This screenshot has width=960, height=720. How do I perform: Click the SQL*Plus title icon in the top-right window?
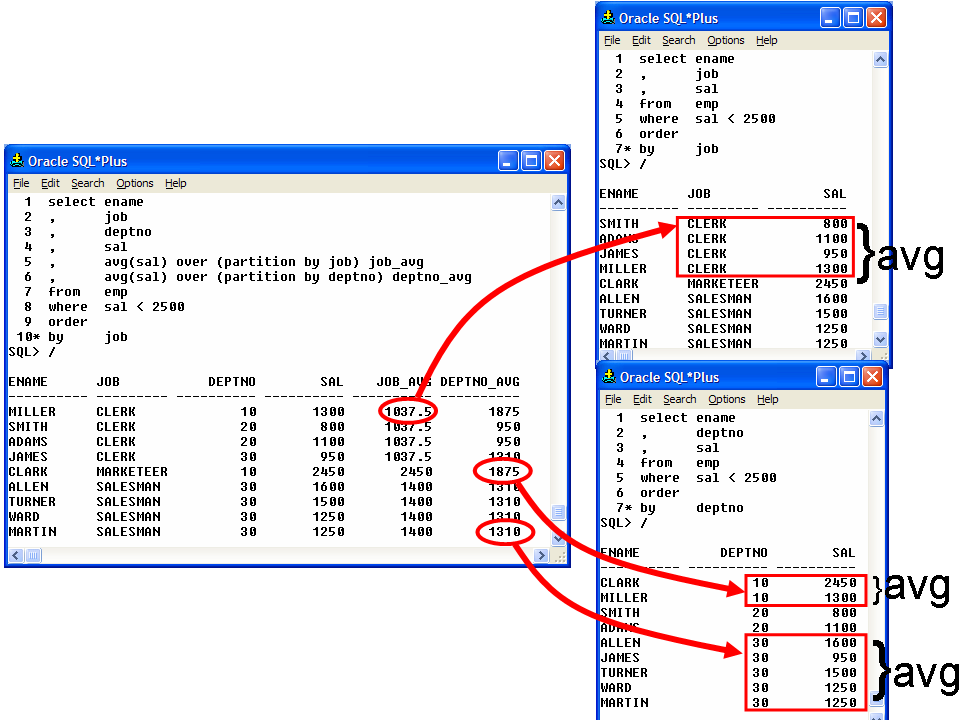608,18
